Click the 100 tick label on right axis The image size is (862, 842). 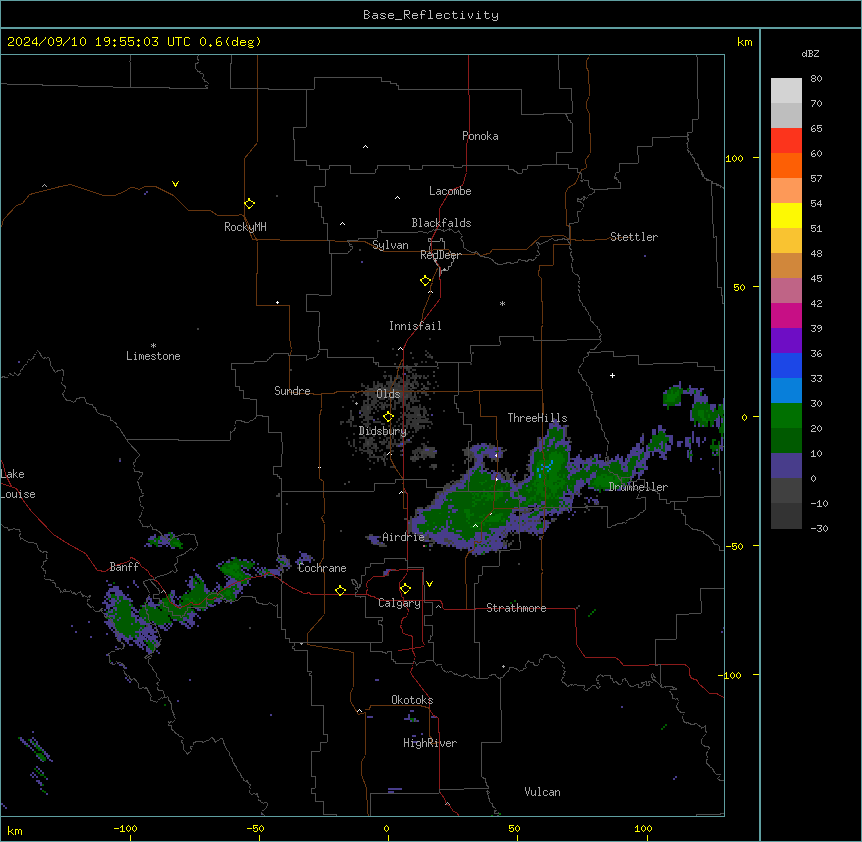[734, 158]
